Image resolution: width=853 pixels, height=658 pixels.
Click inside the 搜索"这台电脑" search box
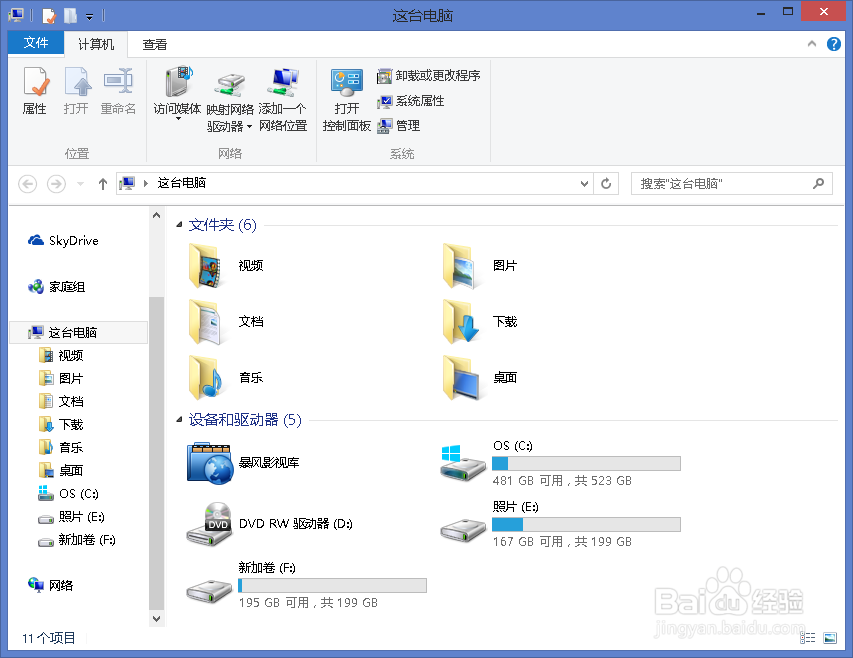720,183
